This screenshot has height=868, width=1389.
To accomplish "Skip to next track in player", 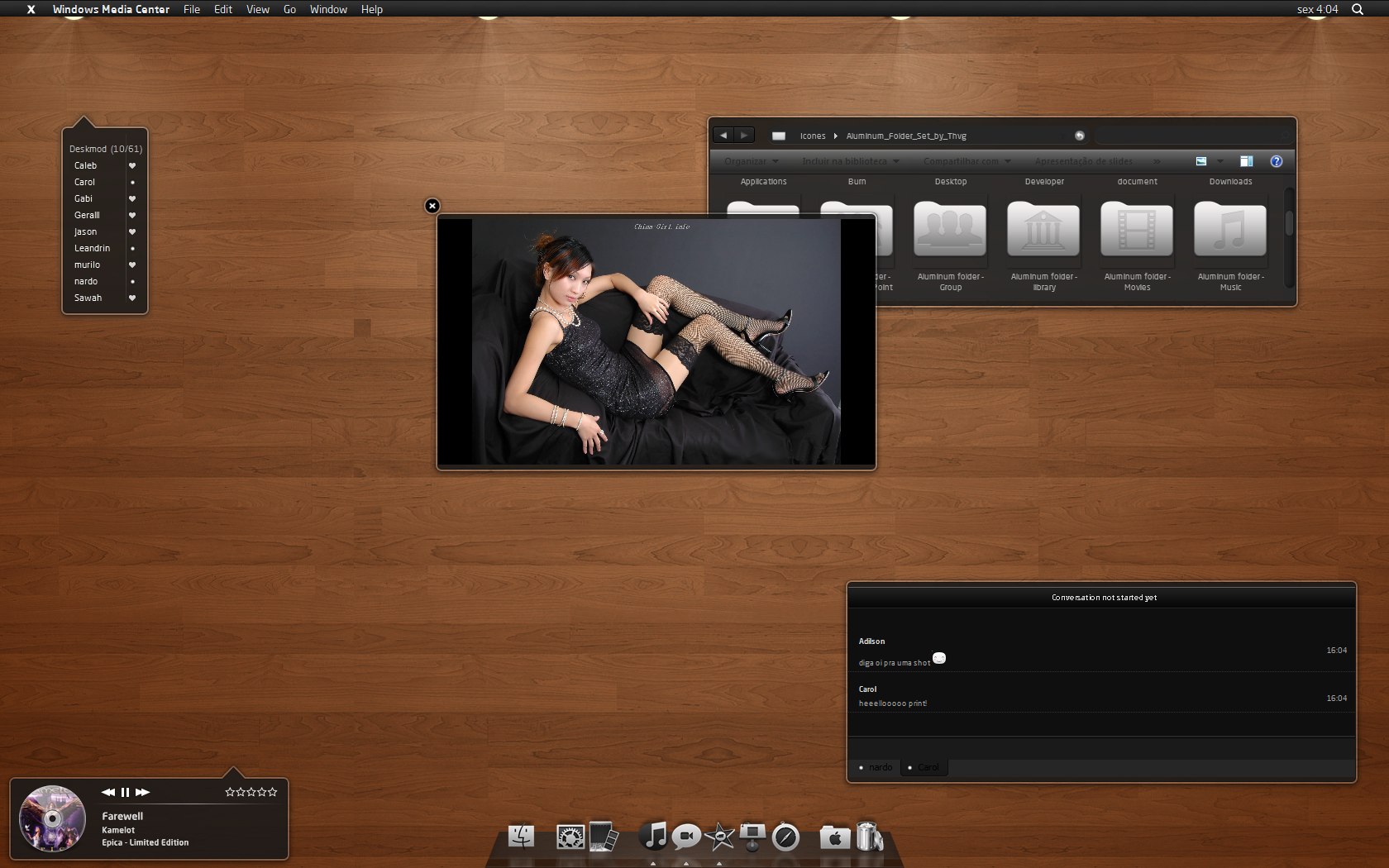I will pyautogui.click(x=142, y=792).
